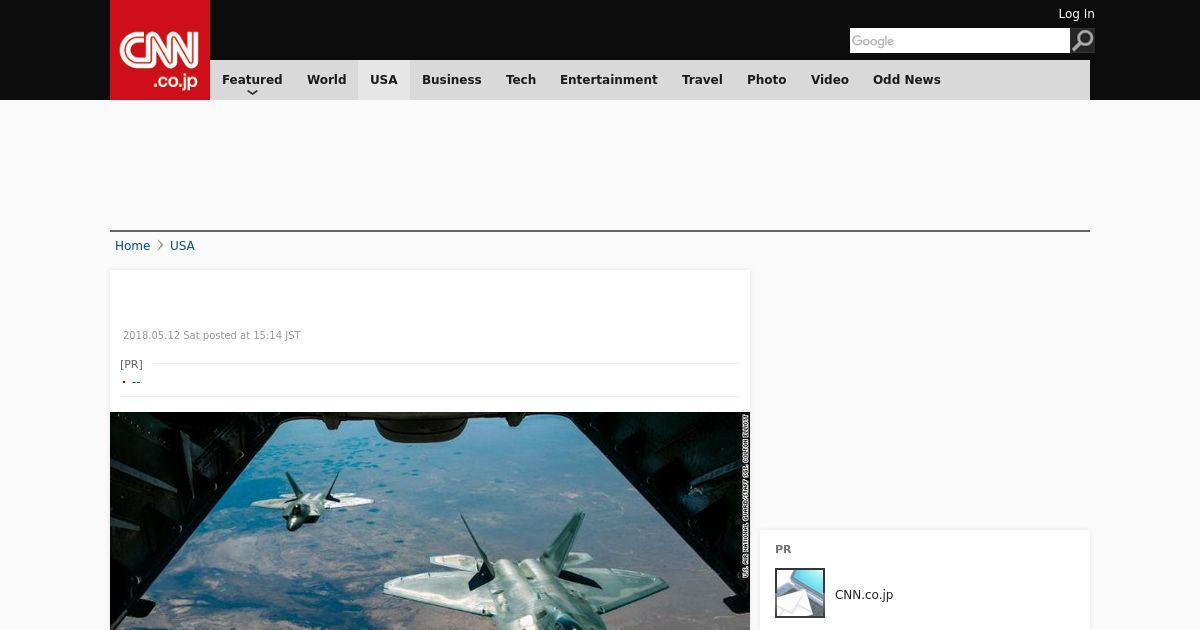The image size is (1200, 630).
Task: Open the Video section
Action: click(830, 80)
